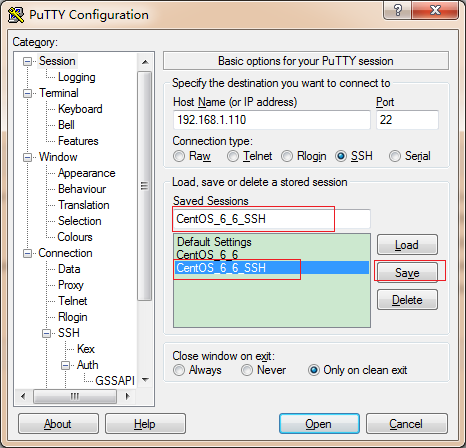The height and width of the screenshot is (448, 466).
Task: Click the Delete session button
Action: [407, 300]
